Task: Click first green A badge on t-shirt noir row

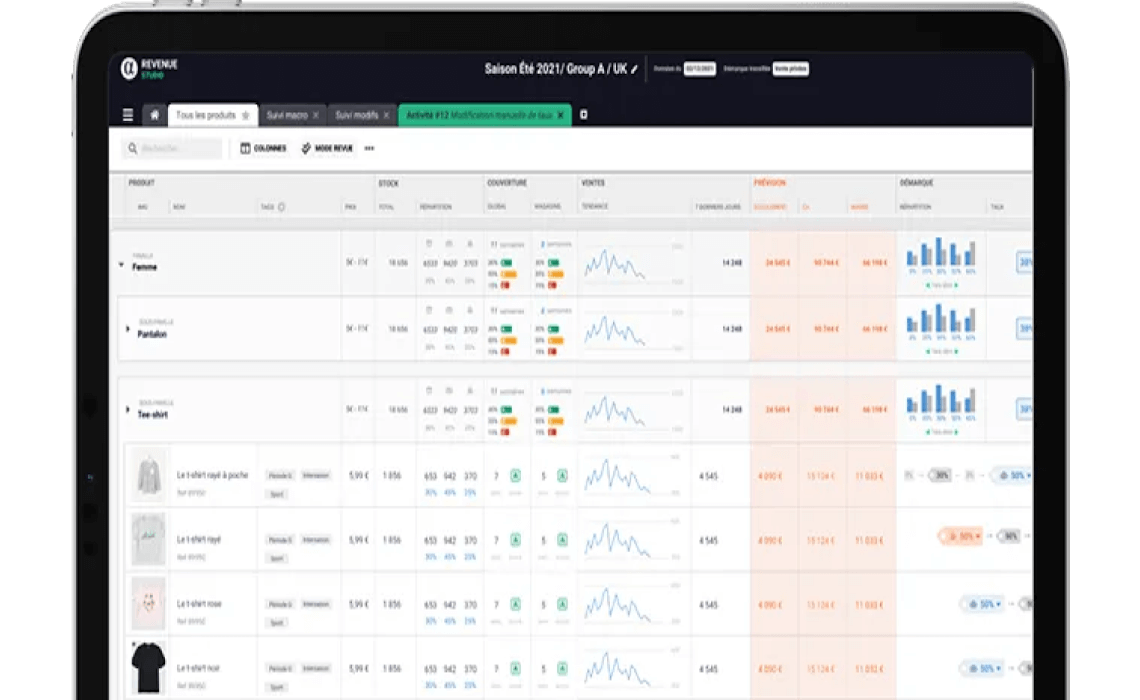Action: (x=515, y=669)
